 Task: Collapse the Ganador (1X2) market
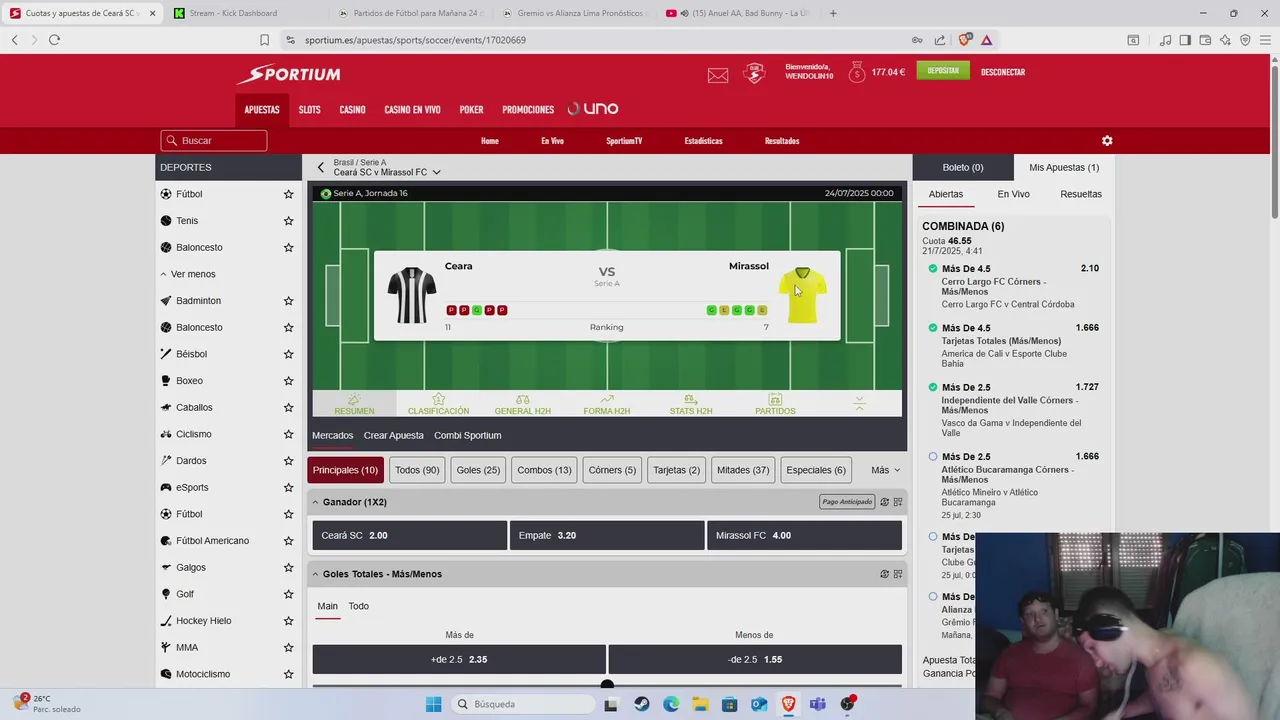315,502
